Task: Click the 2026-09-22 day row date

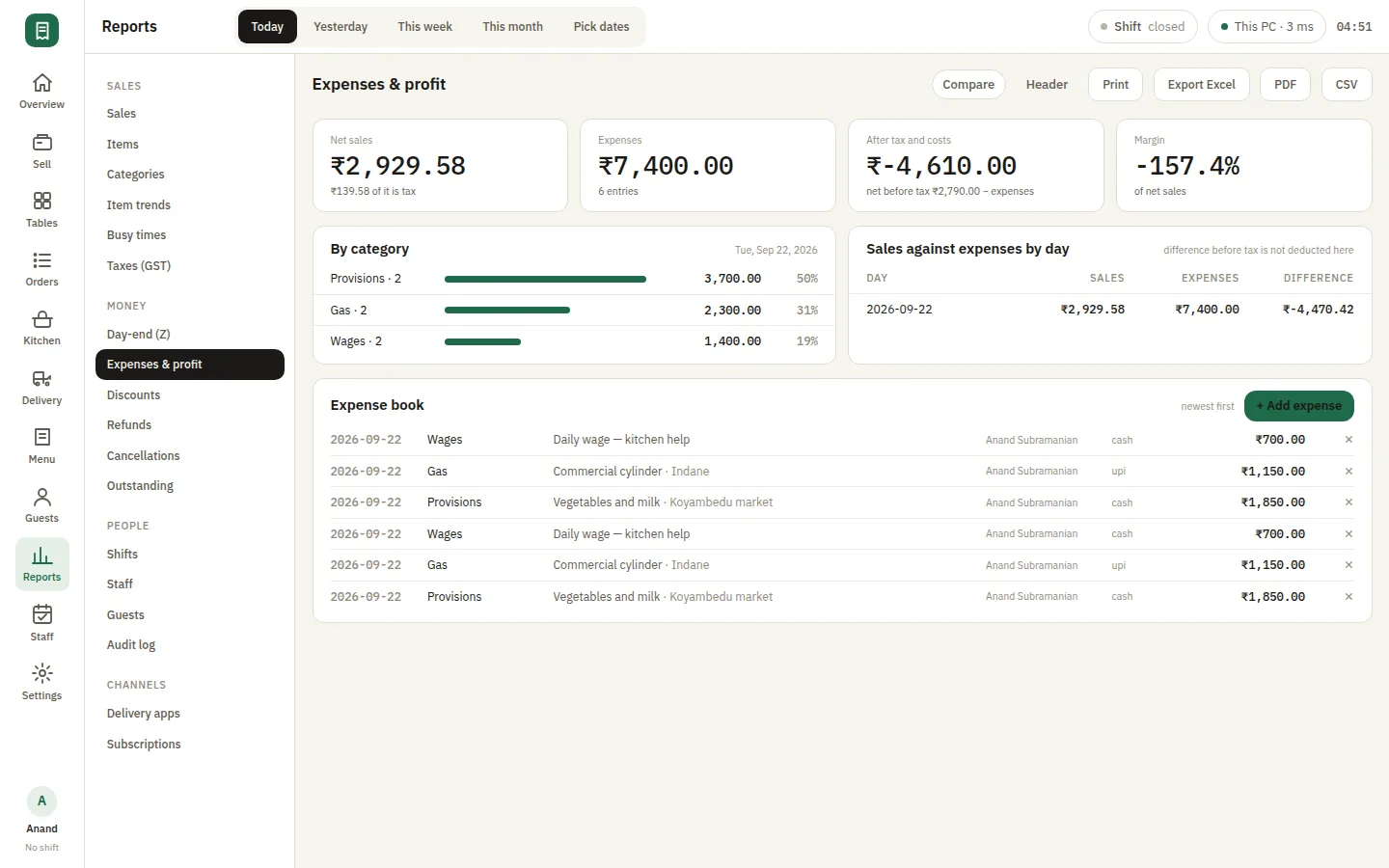Action: [x=899, y=310]
